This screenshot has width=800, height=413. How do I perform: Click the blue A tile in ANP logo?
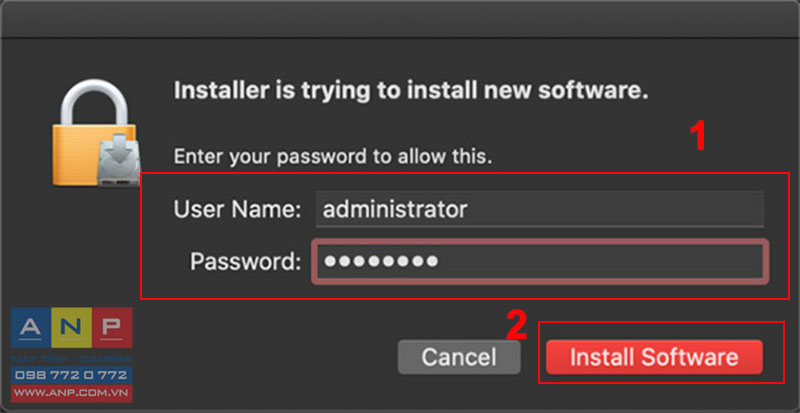[x=31, y=327]
